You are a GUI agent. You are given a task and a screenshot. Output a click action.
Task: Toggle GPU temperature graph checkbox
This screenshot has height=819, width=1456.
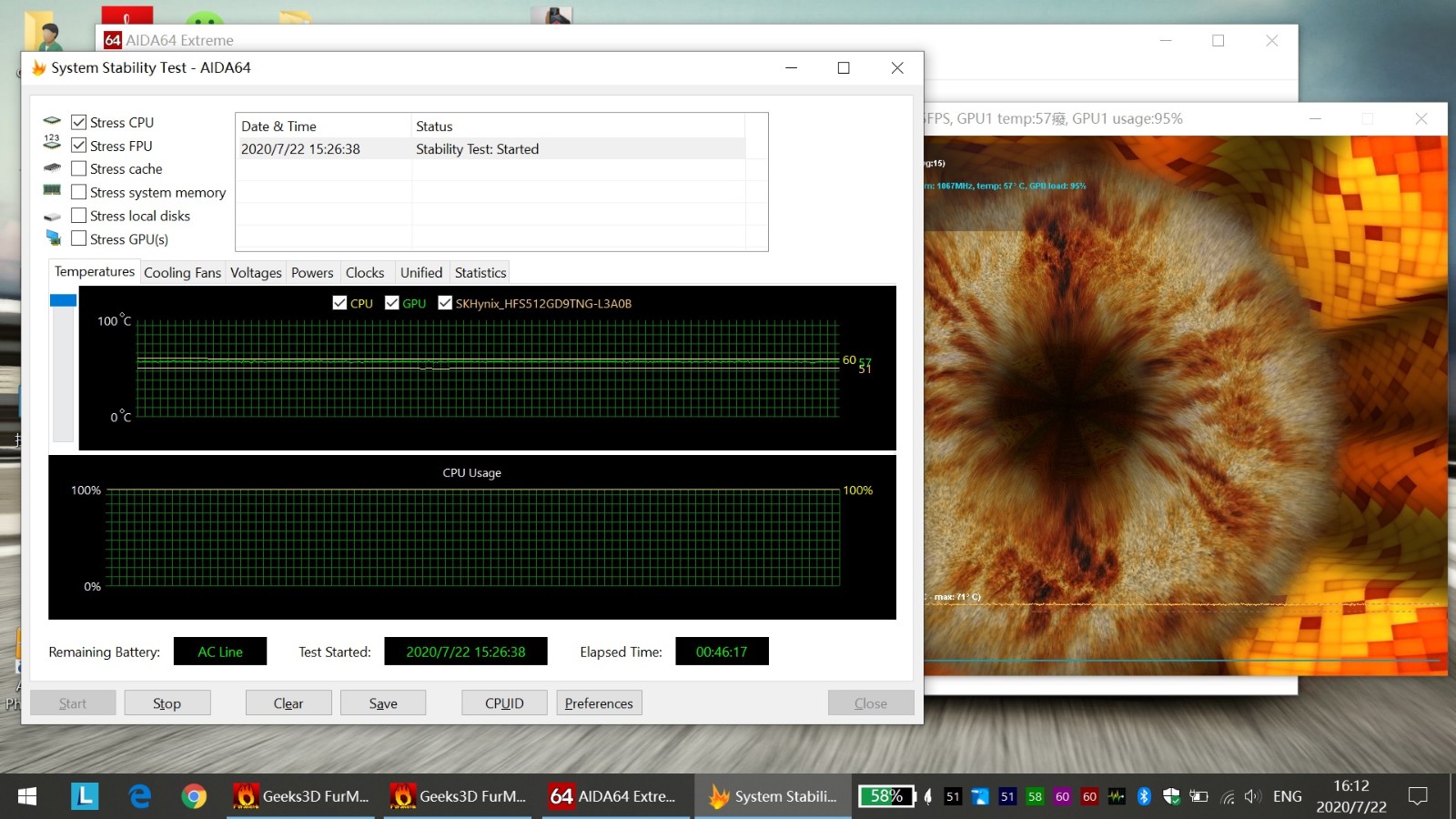pos(392,303)
